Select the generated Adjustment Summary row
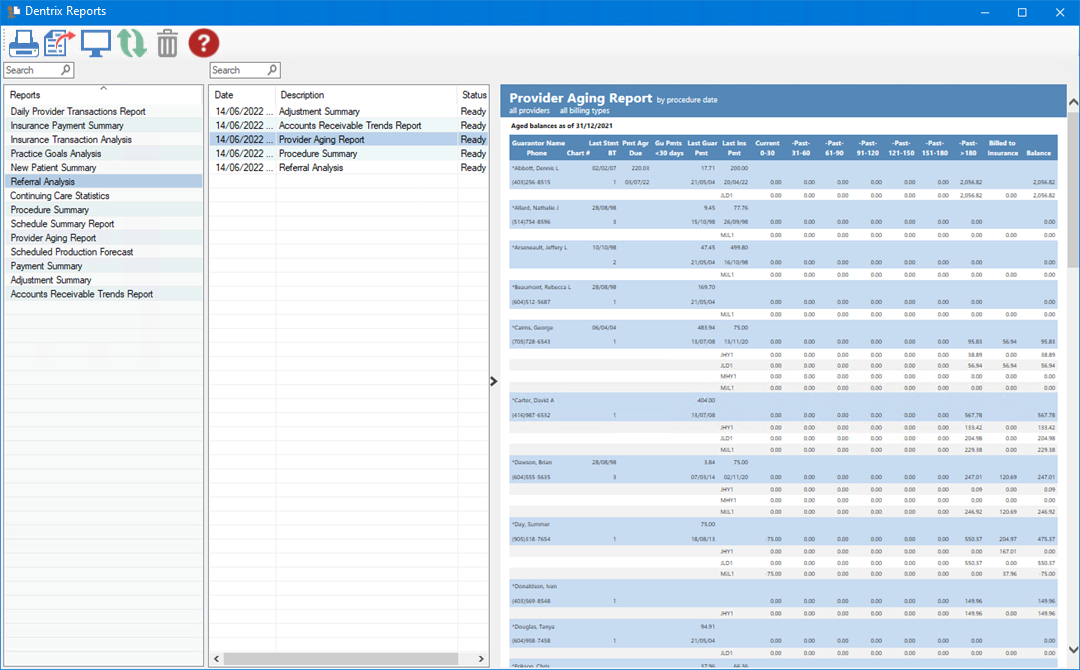1080x670 pixels. tap(318, 112)
